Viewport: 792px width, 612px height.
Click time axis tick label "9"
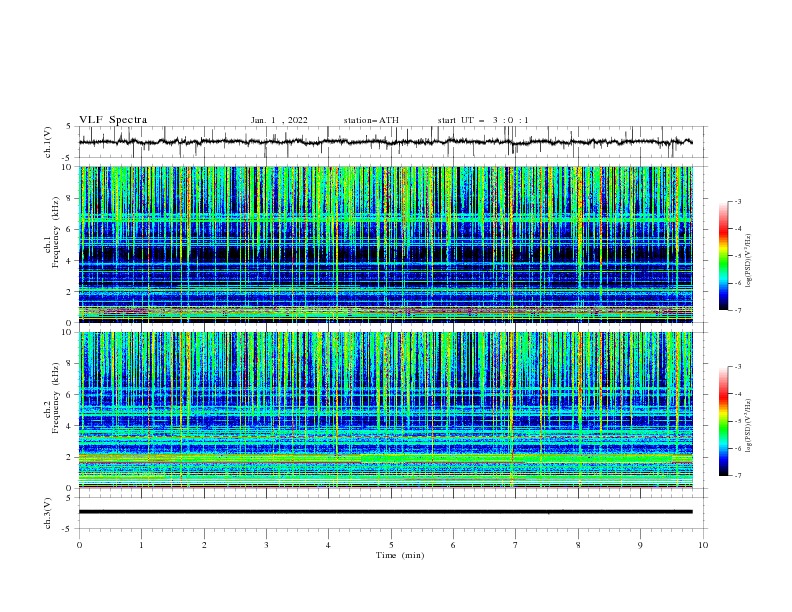(640, 545)
